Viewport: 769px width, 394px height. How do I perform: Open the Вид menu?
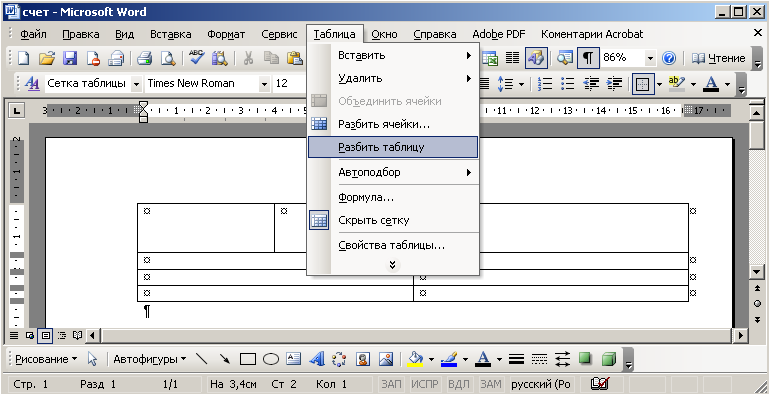pos(125,34)
